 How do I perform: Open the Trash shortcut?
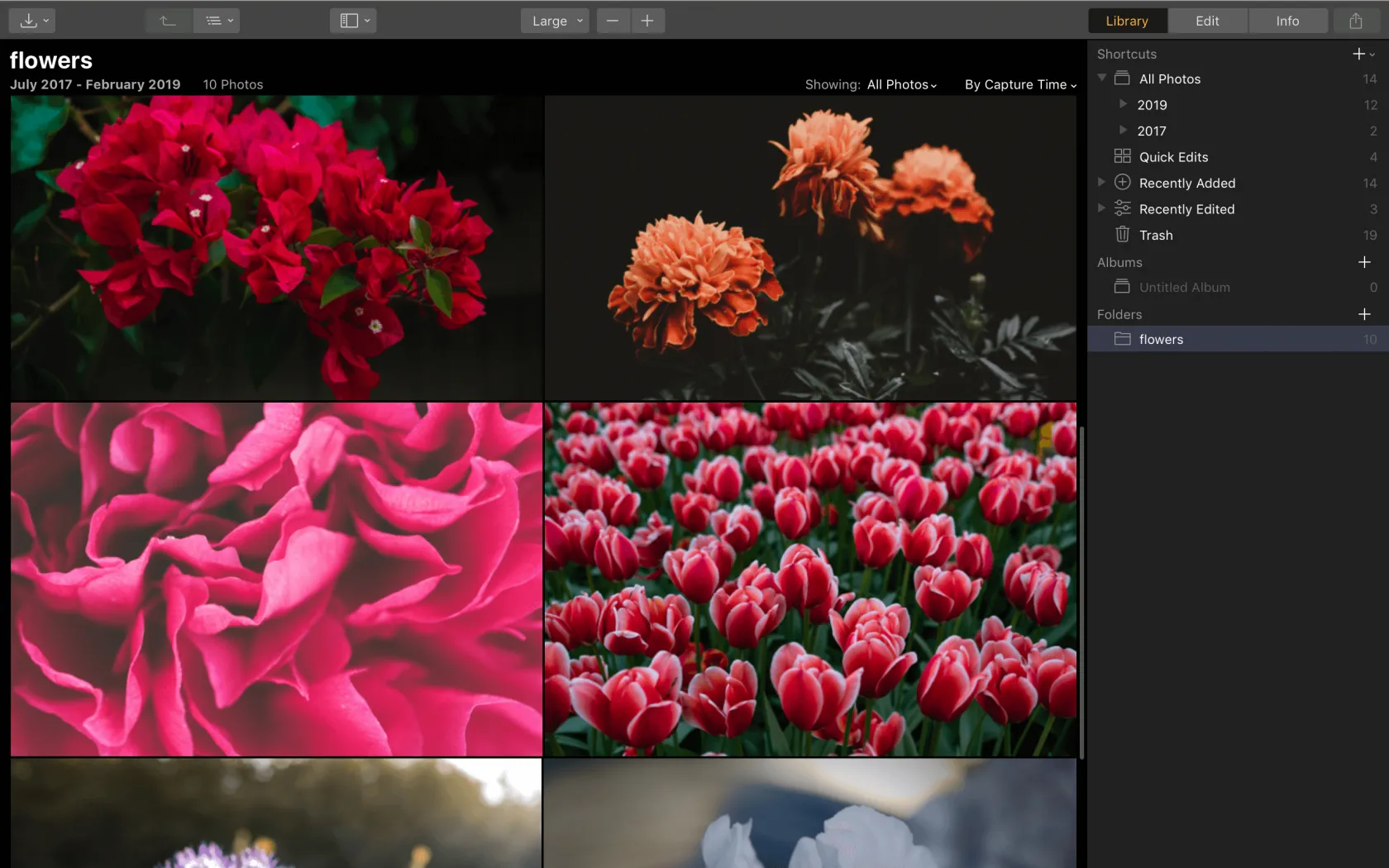click(1155, 235)
